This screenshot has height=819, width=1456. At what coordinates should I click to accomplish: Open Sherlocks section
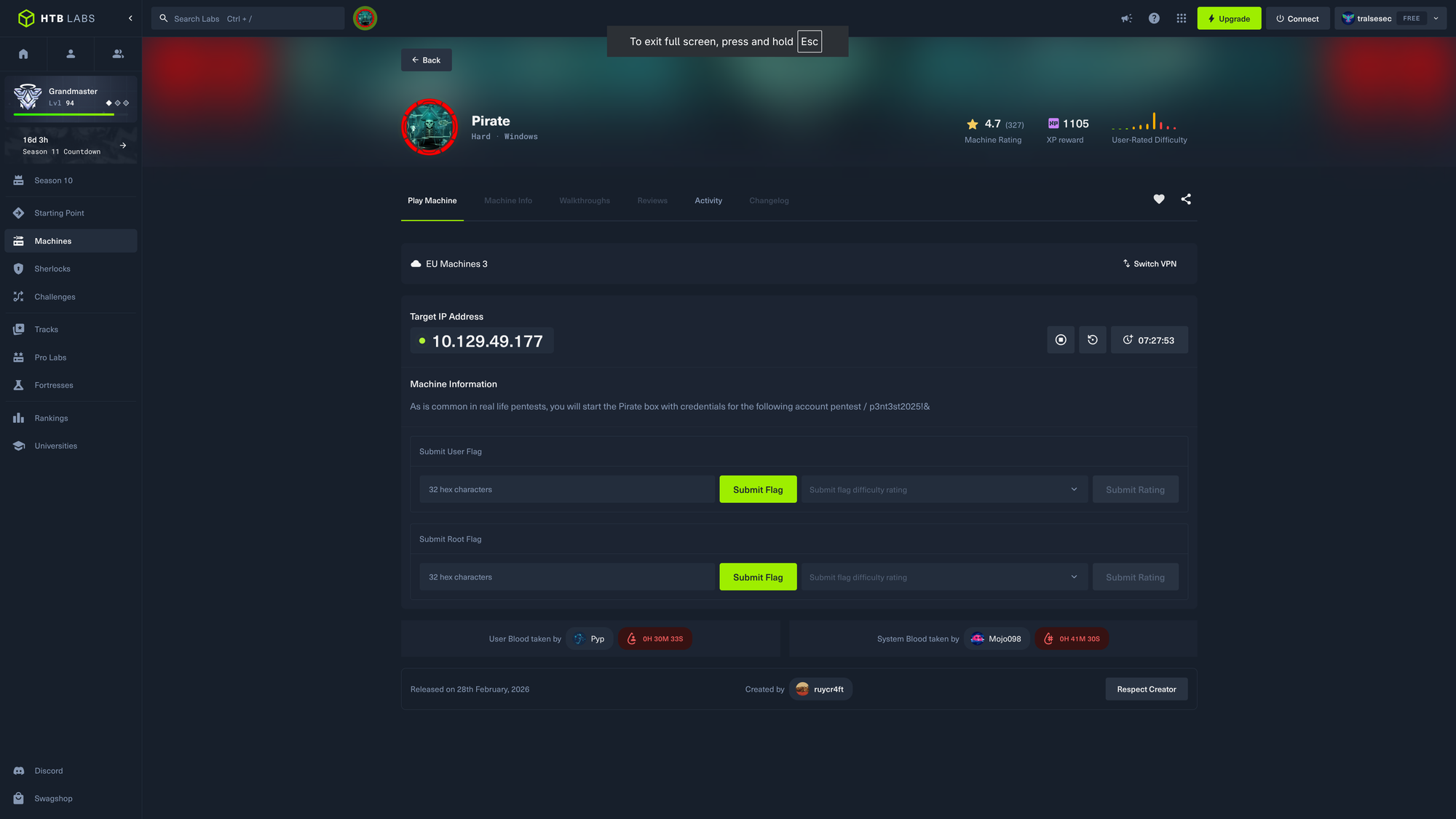71,269
